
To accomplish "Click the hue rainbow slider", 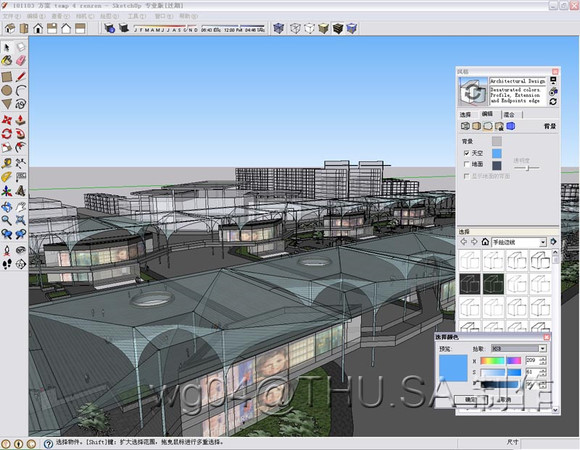I will pyautogui.click(x=500, y=361).
